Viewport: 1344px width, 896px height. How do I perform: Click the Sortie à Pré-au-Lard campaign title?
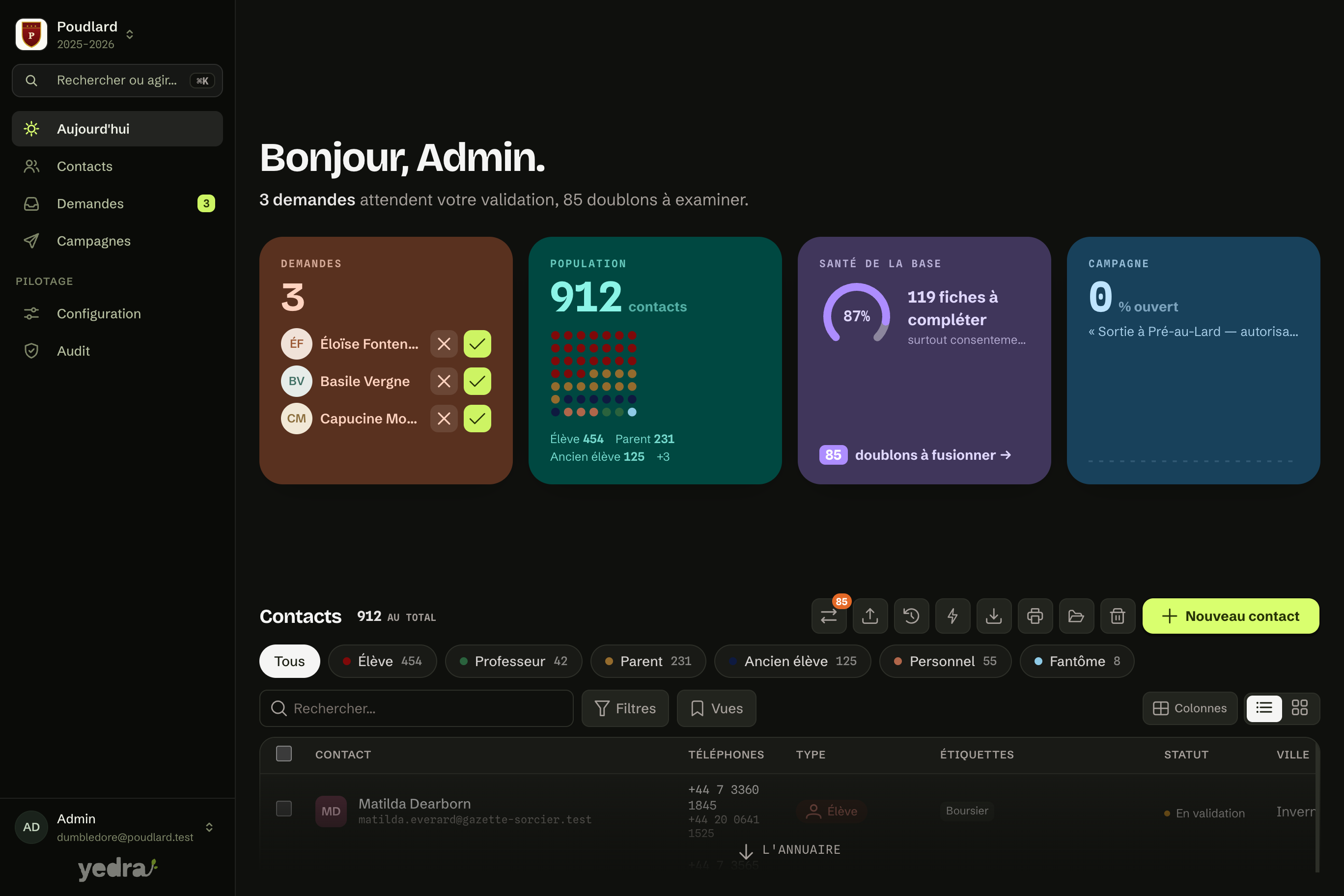pyautogui.click(x=1193, y=332)
